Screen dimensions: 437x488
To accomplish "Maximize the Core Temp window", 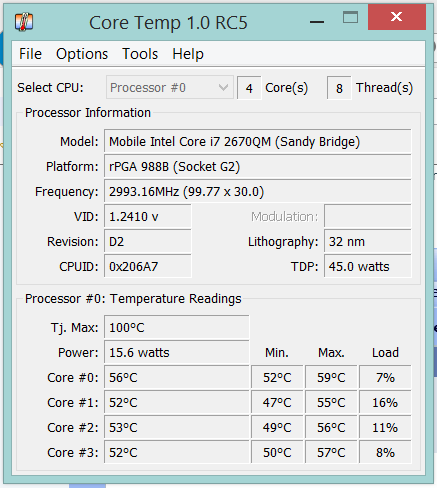I will tap(350, 17).
